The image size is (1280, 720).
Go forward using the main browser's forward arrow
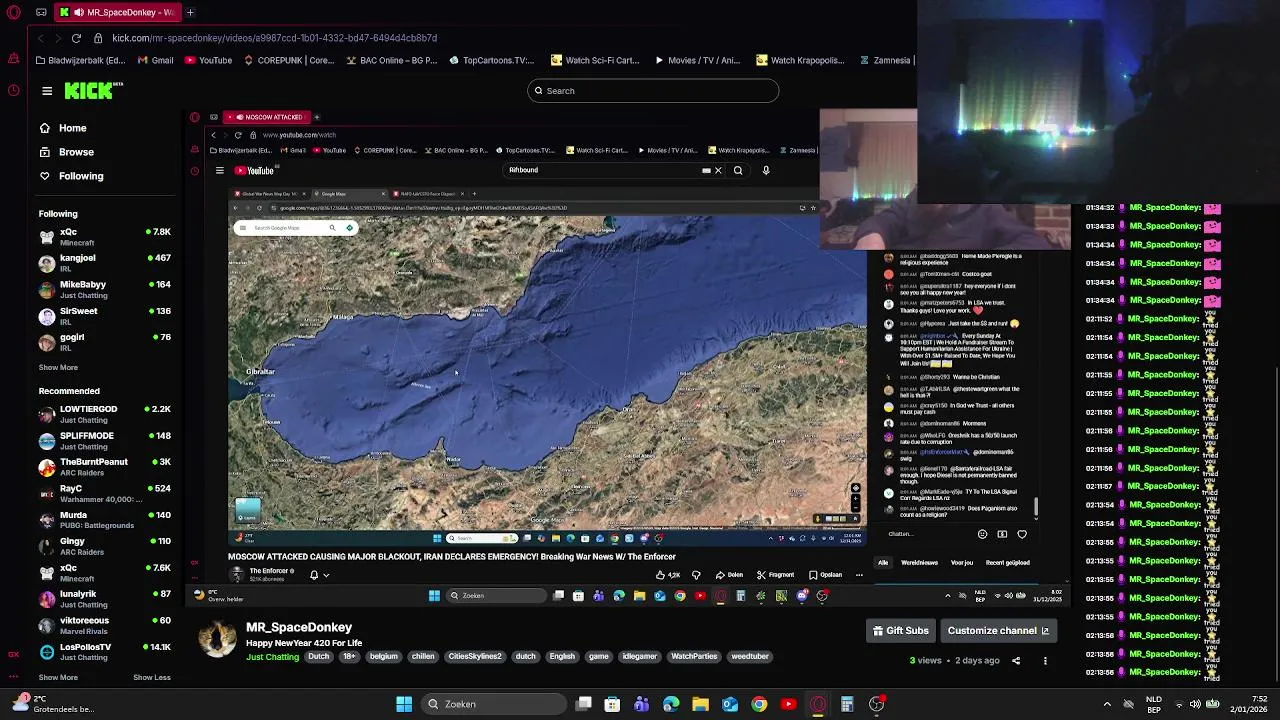58,38
